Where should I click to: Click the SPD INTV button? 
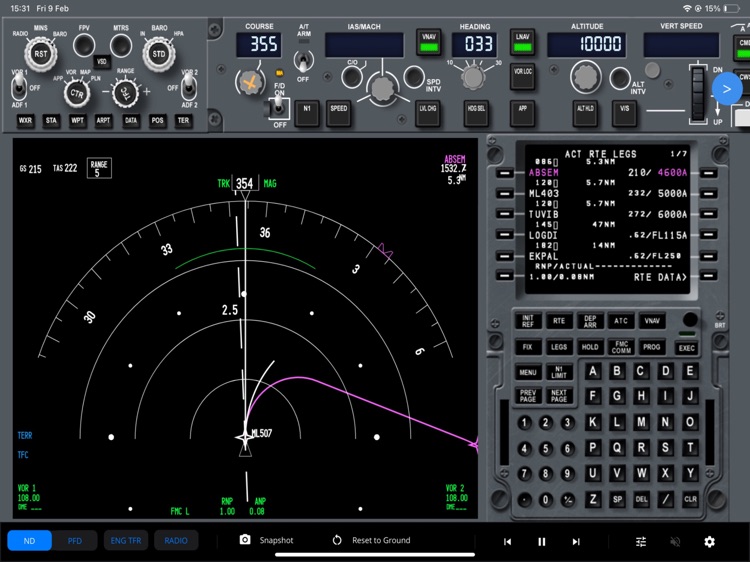[x=414, y=77]
